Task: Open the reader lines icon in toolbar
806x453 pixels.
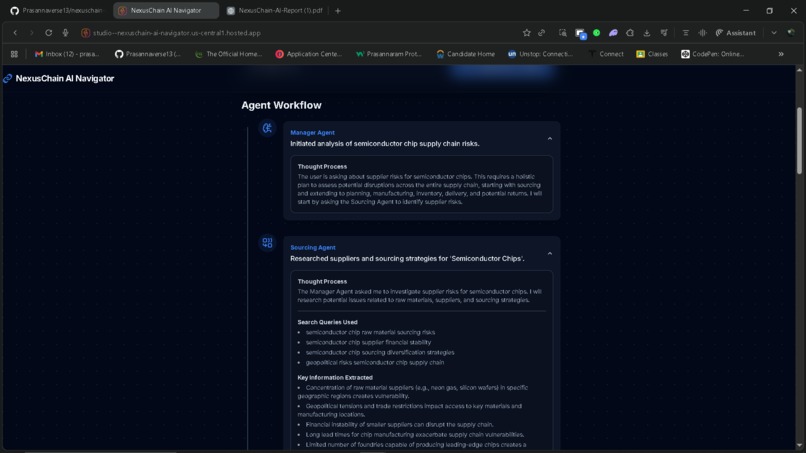Action: pos(686,33)
